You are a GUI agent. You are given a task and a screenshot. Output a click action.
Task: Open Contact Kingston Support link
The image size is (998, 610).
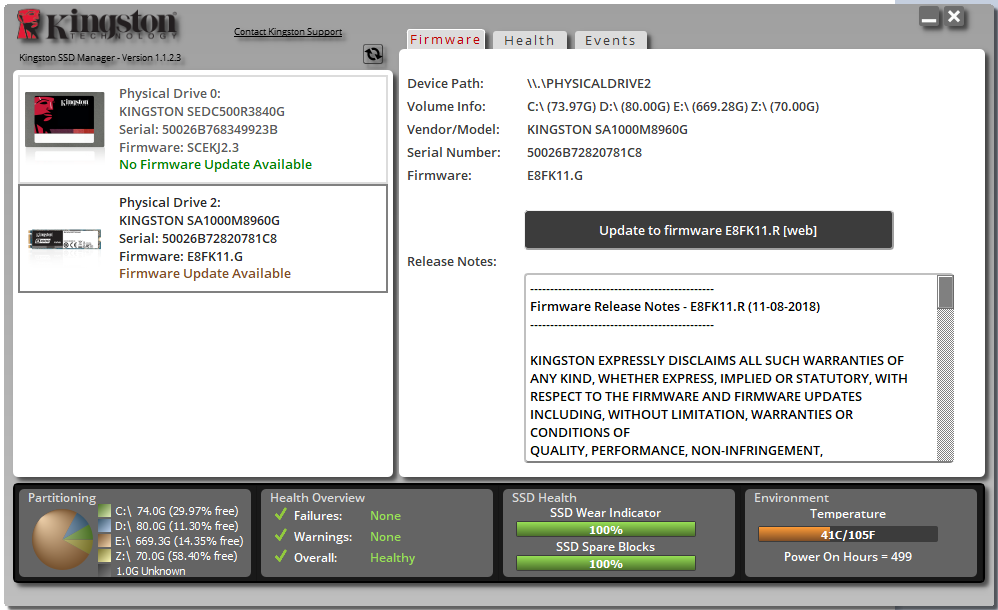click(288, 31)
